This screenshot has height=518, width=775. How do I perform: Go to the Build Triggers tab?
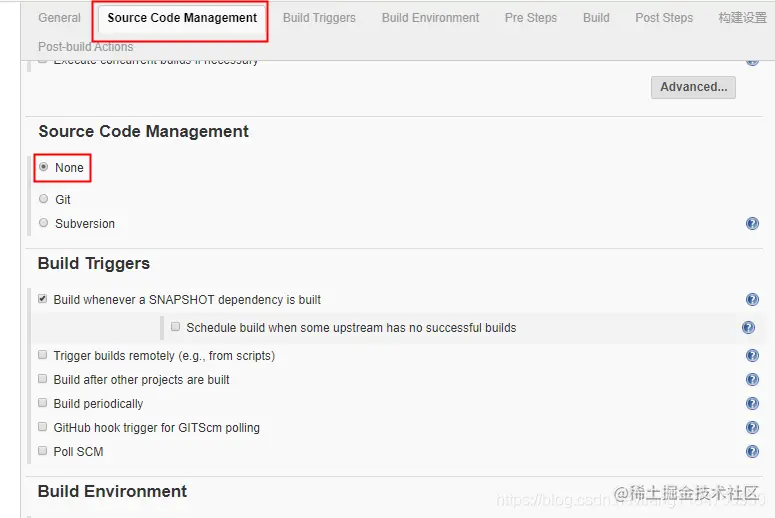point(319,18)
